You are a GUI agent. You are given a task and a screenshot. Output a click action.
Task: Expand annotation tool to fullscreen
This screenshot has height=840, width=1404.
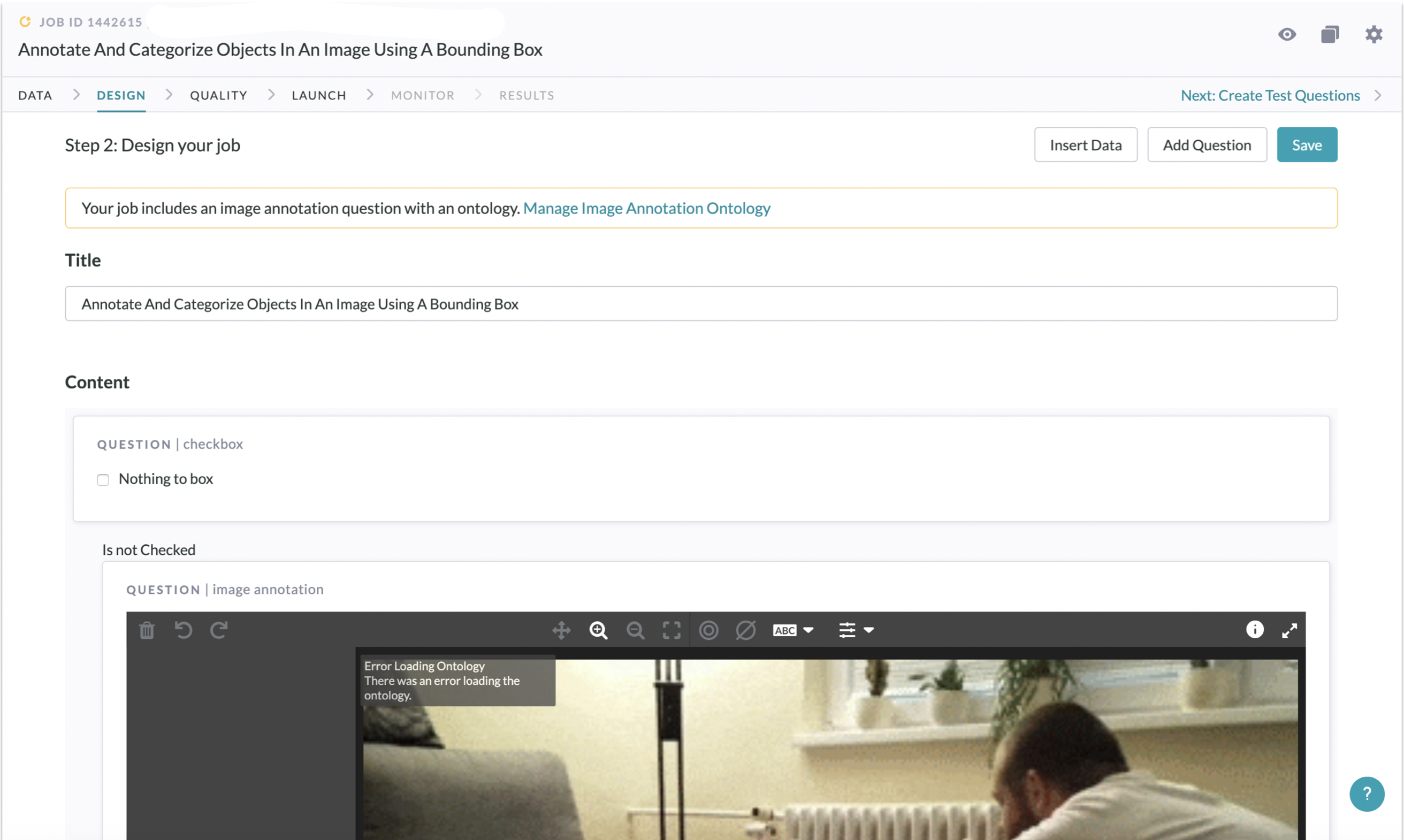1289,630
